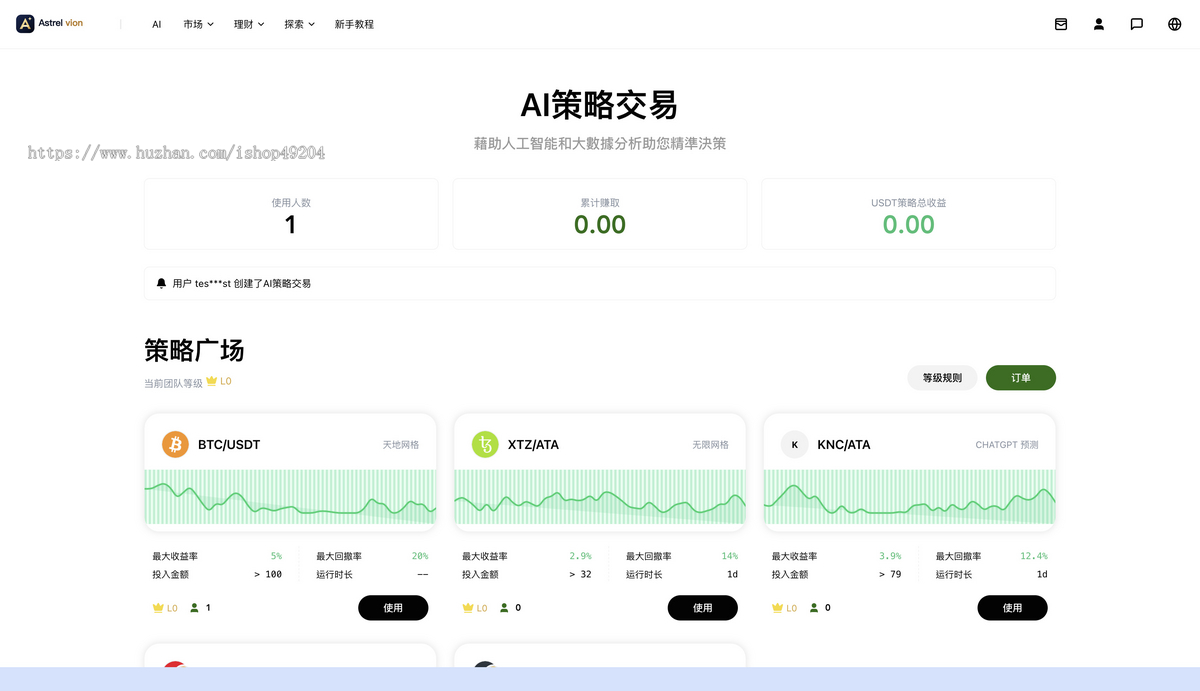The image size is (1200, 691).
Task: Expand the 理财 dropdown menu
Action: click(x=249, y=24)
